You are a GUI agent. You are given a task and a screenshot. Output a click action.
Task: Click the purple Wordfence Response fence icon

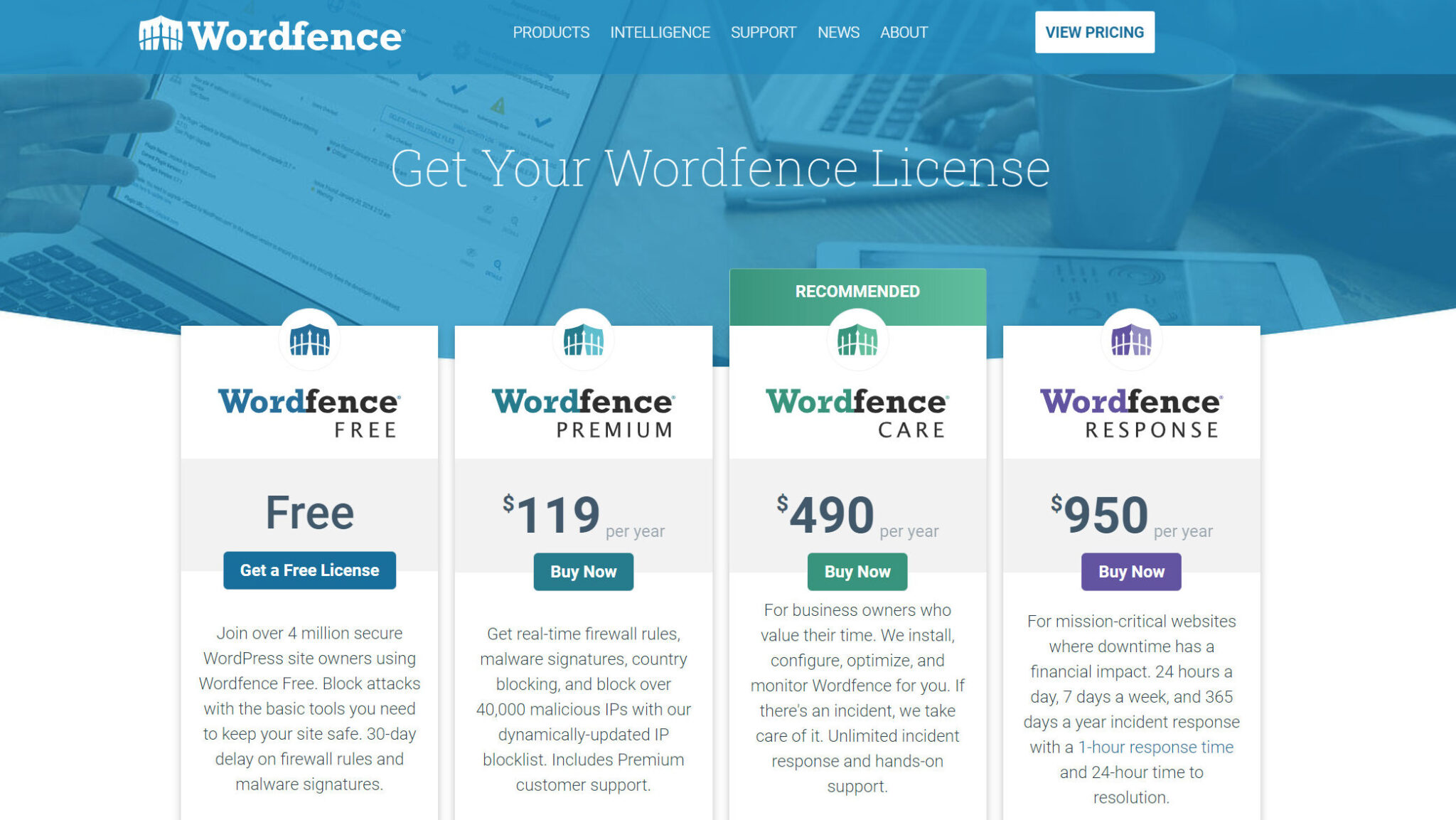tap(1131, 340)
